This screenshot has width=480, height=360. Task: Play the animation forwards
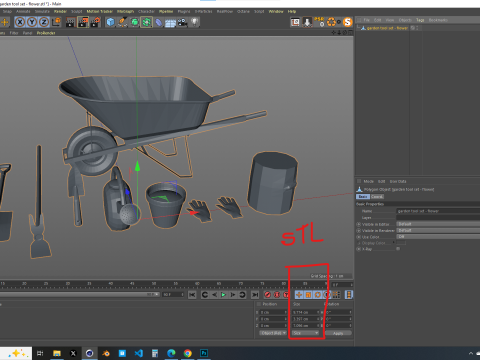[224, 295]
